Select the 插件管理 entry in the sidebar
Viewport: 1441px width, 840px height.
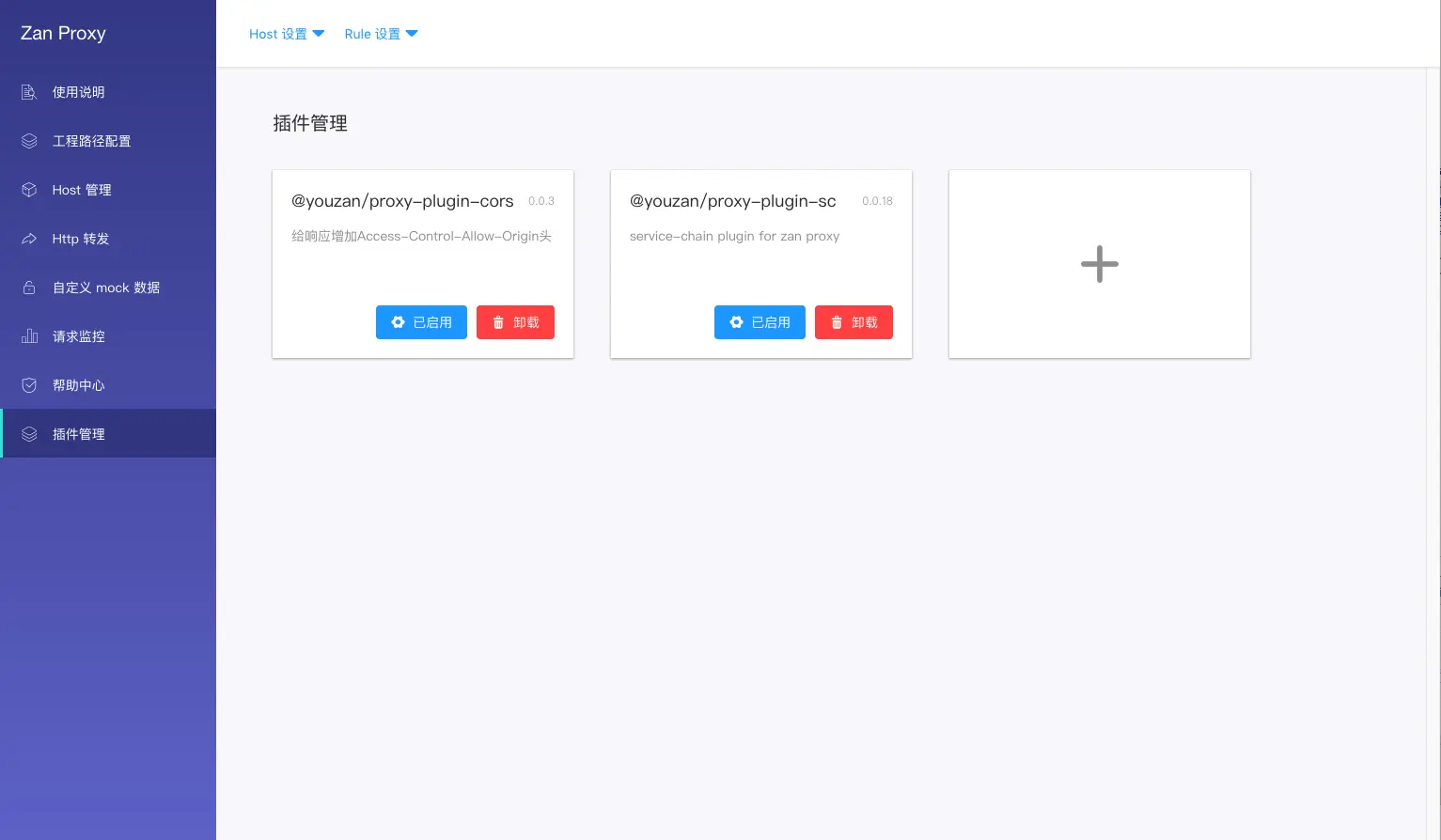coord(80,433)
